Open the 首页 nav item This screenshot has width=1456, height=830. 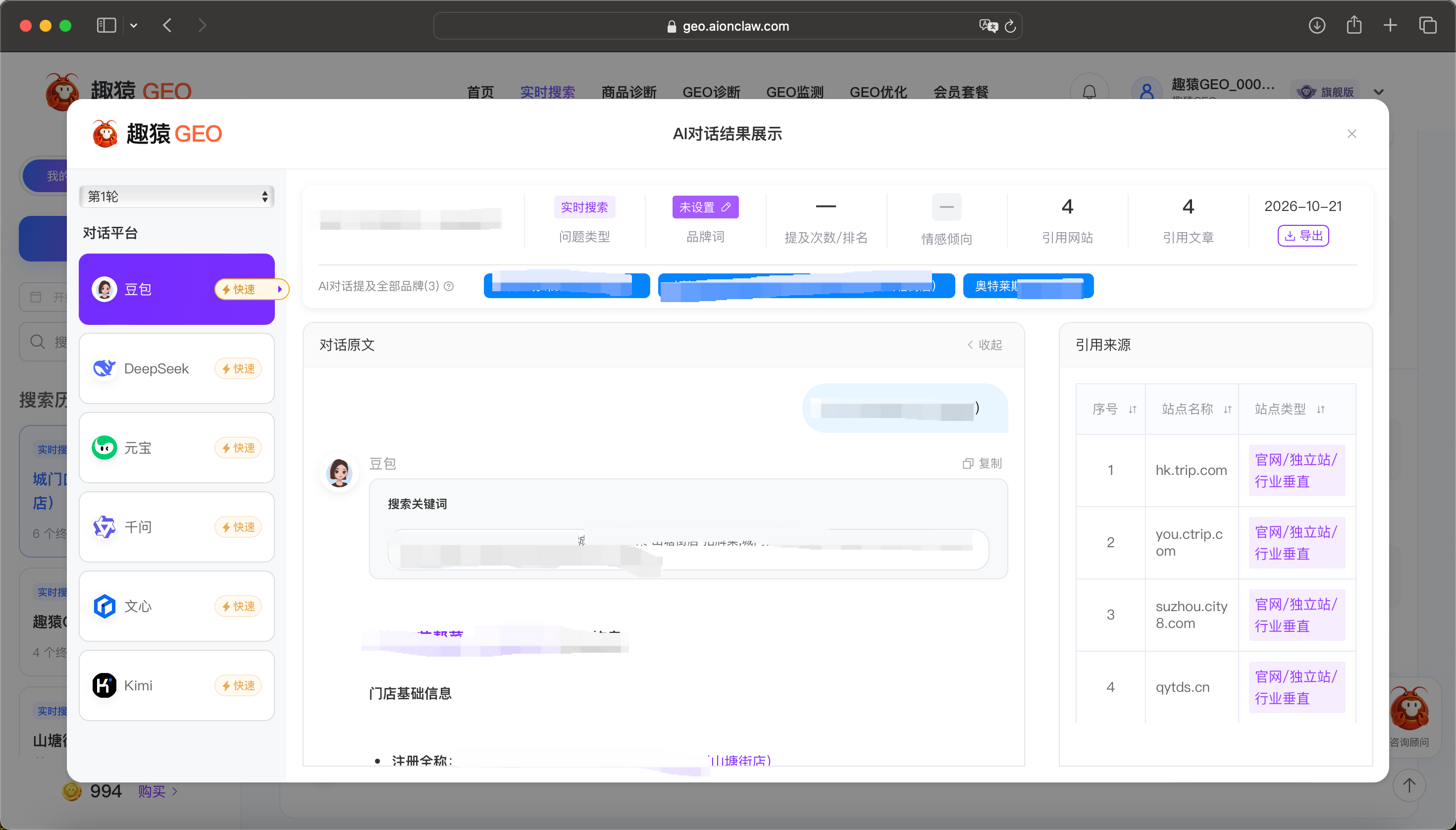pyautogui.click(x=480, y=92)
